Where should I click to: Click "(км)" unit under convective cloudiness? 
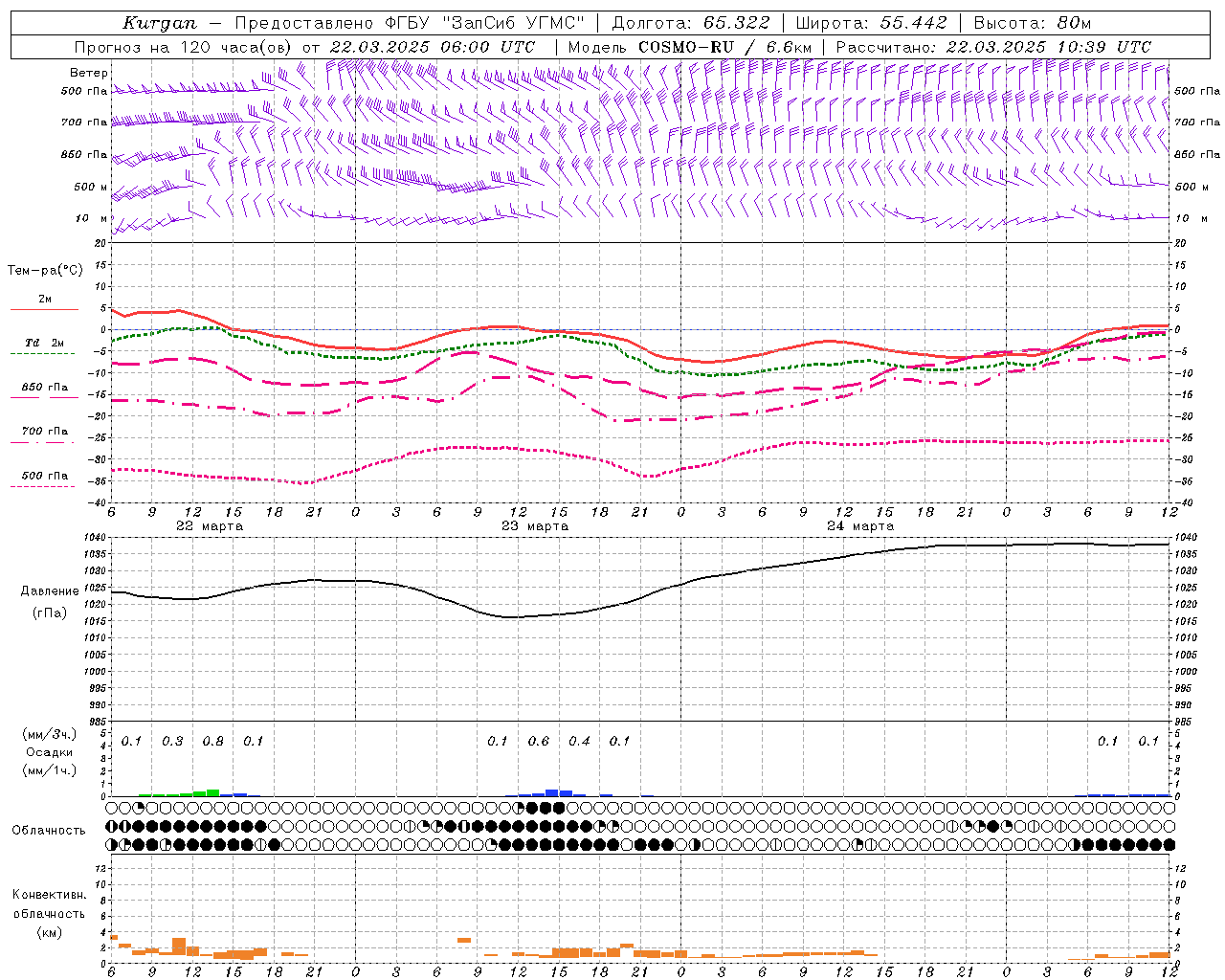point(49,932)
